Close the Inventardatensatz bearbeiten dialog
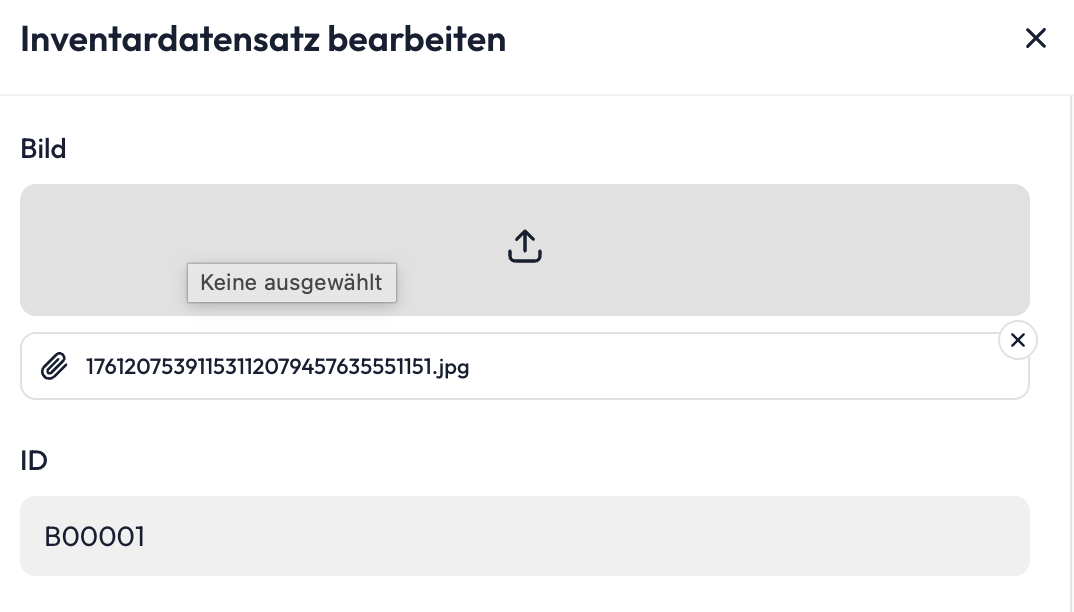Screen dimensions: 1074x612 (x=1035, y=39)
